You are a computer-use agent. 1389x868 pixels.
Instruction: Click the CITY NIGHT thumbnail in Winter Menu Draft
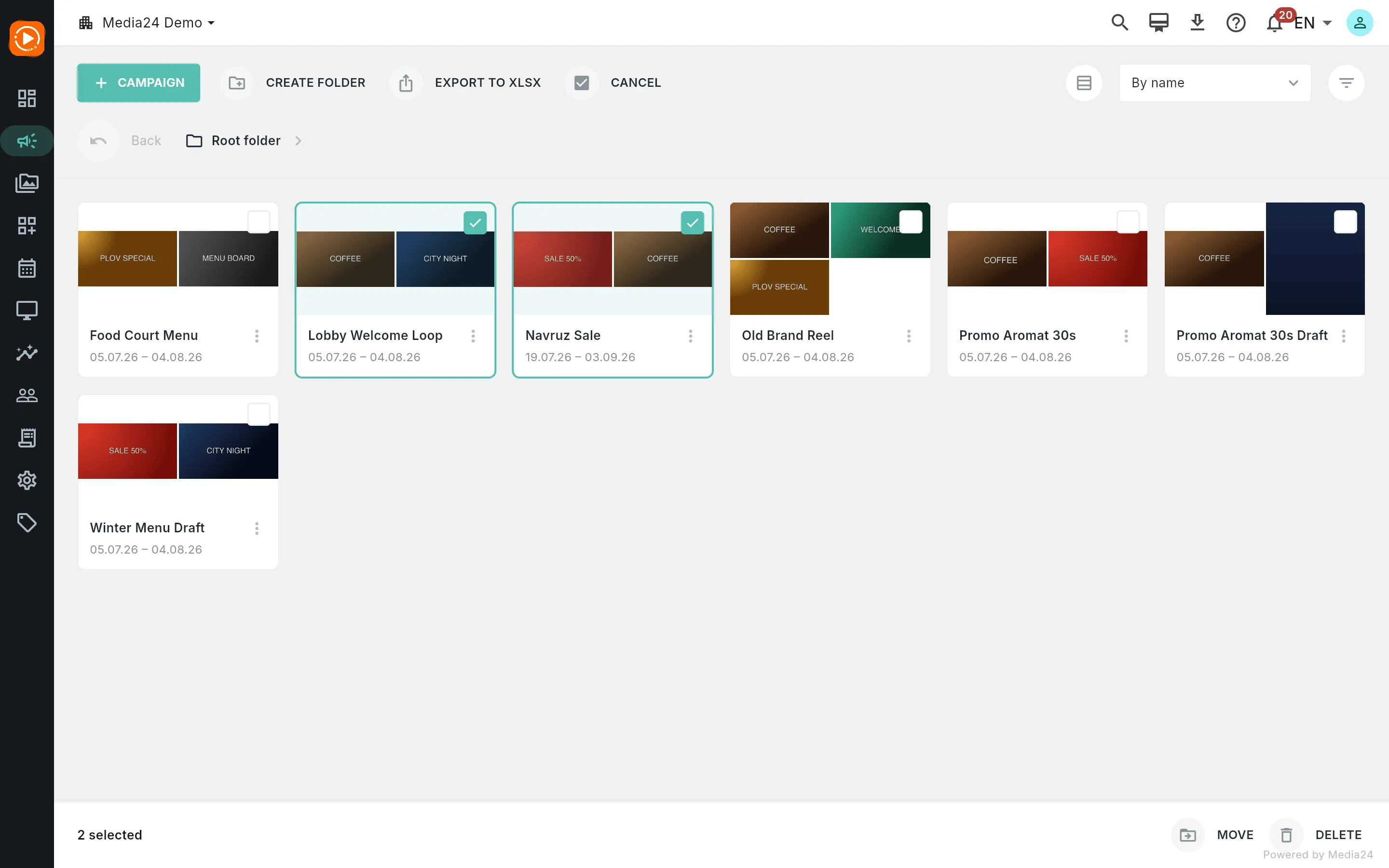(x=229, y=451)
